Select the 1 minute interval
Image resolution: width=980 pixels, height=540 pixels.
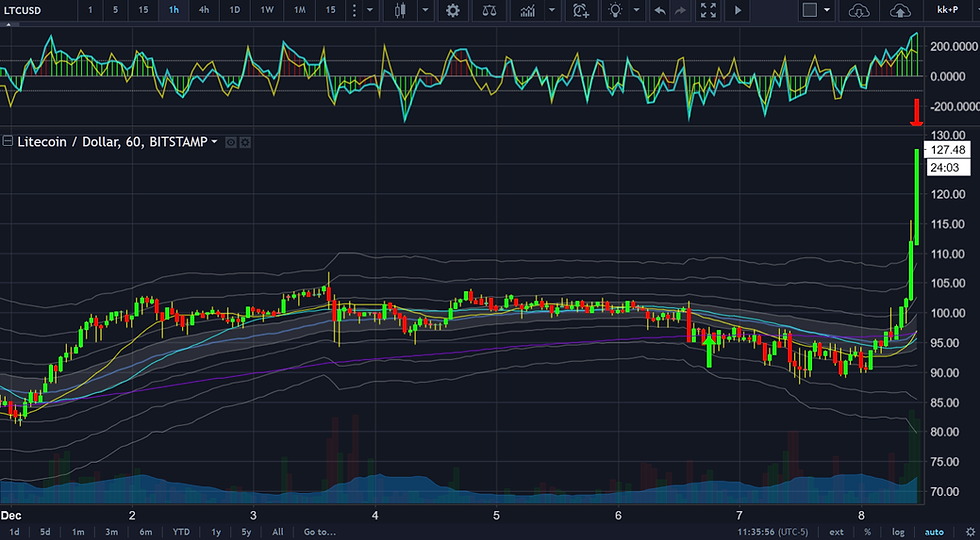coord(90,10)
